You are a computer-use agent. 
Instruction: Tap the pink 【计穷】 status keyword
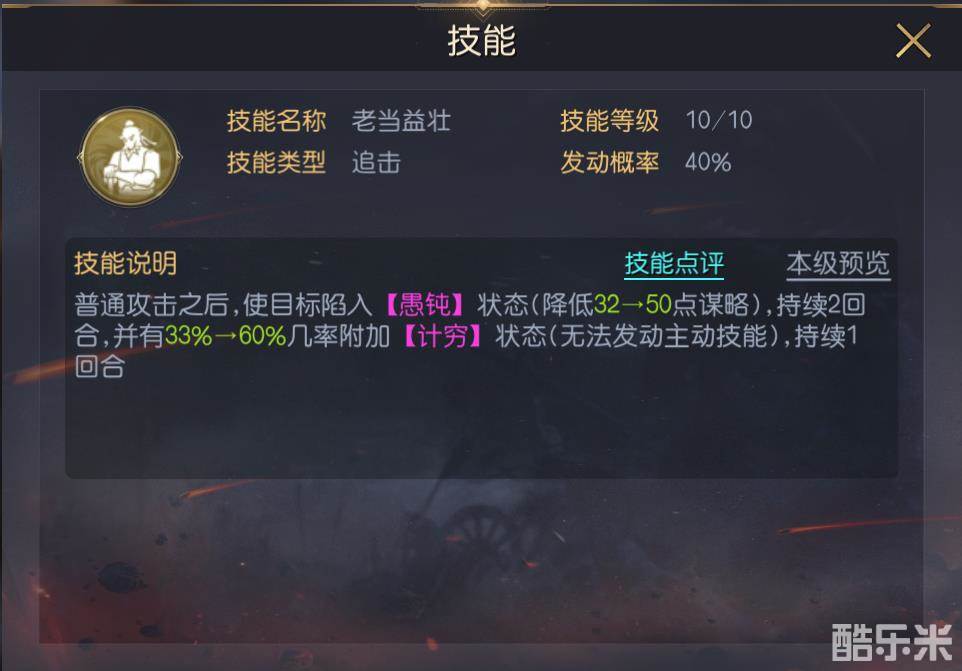point(442,336)
